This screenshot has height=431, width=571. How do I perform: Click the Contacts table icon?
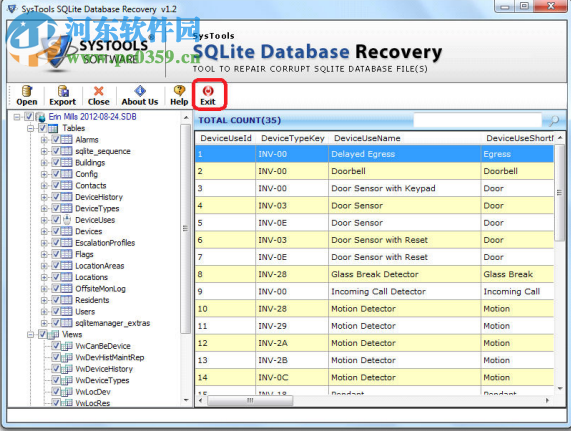coord(66,186)
